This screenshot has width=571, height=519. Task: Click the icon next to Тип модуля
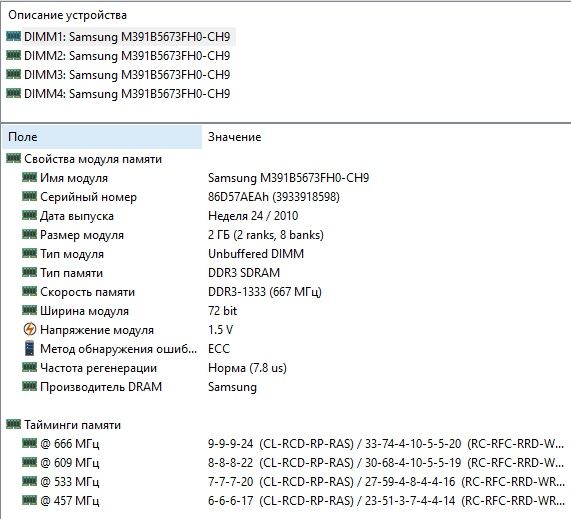click(x=29, y=253)
